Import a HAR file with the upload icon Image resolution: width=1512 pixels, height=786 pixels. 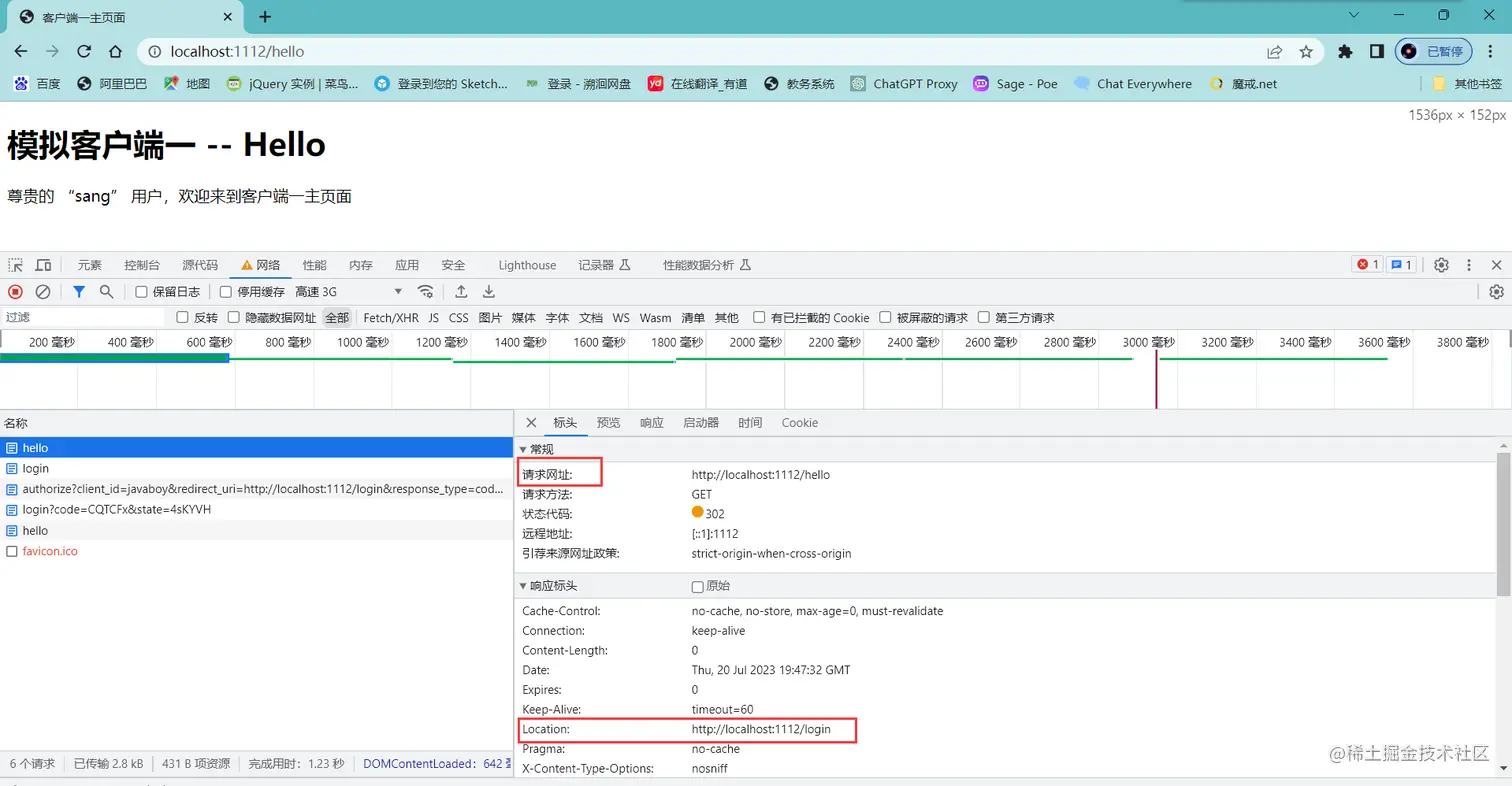coord(461,292)
